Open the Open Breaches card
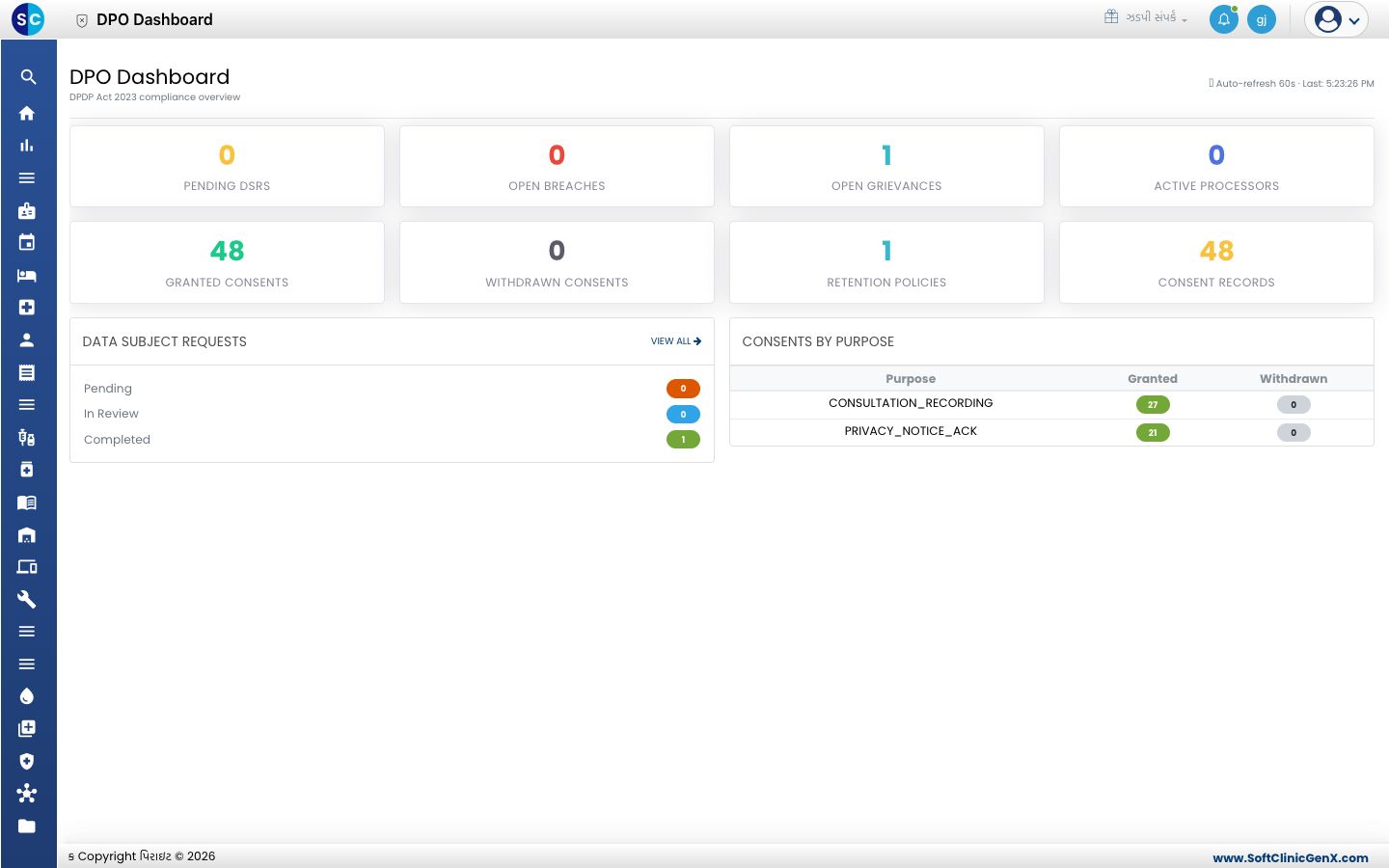The height and width of the screenshot is (868, 1389). point(557,166)
